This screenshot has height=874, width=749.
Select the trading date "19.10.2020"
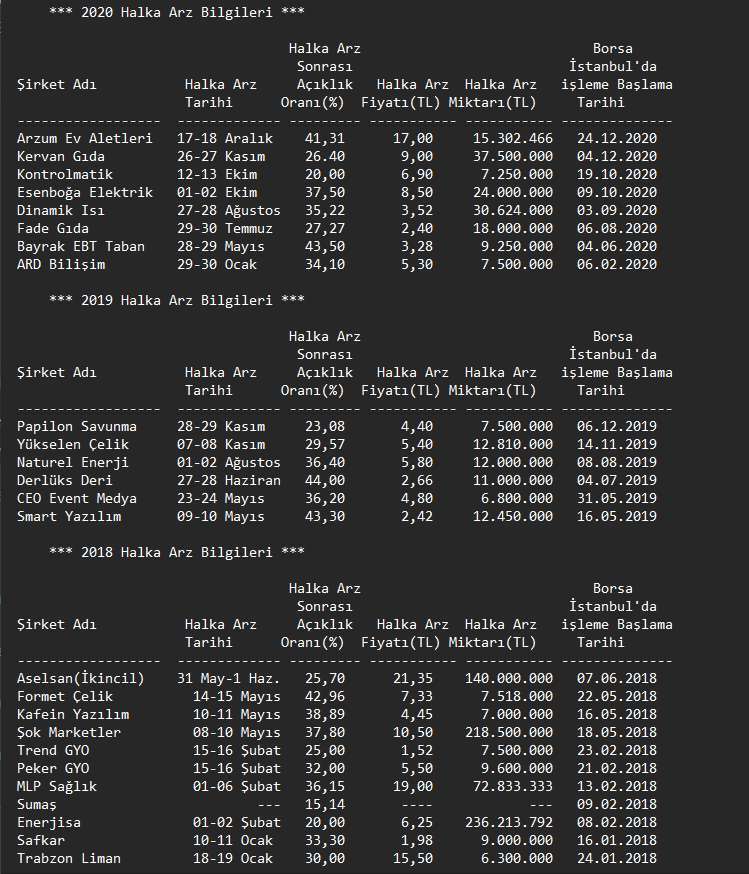(x=617, y=174)
